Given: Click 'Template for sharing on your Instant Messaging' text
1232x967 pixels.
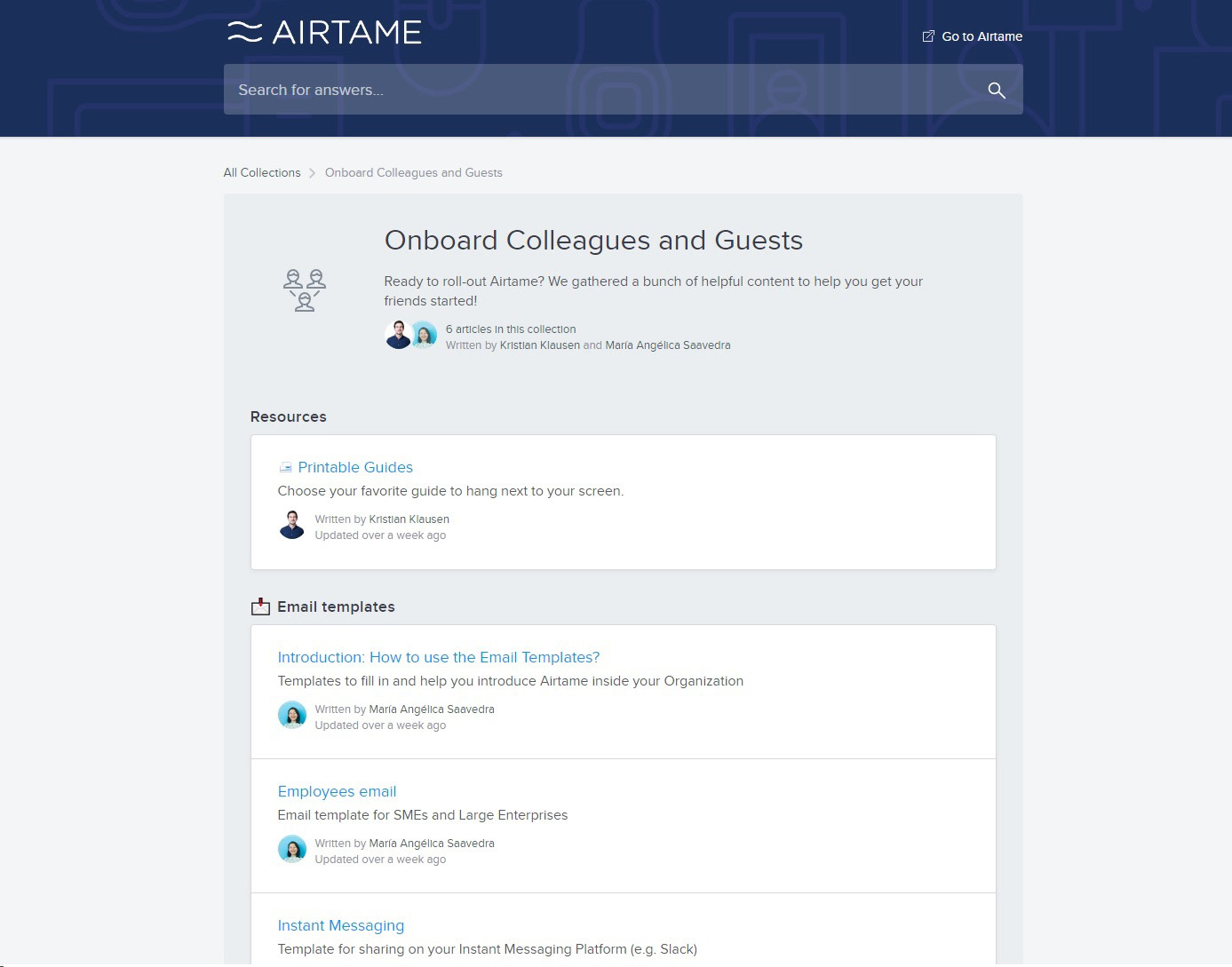Looking at the screenshot, I should click(488, 949).
